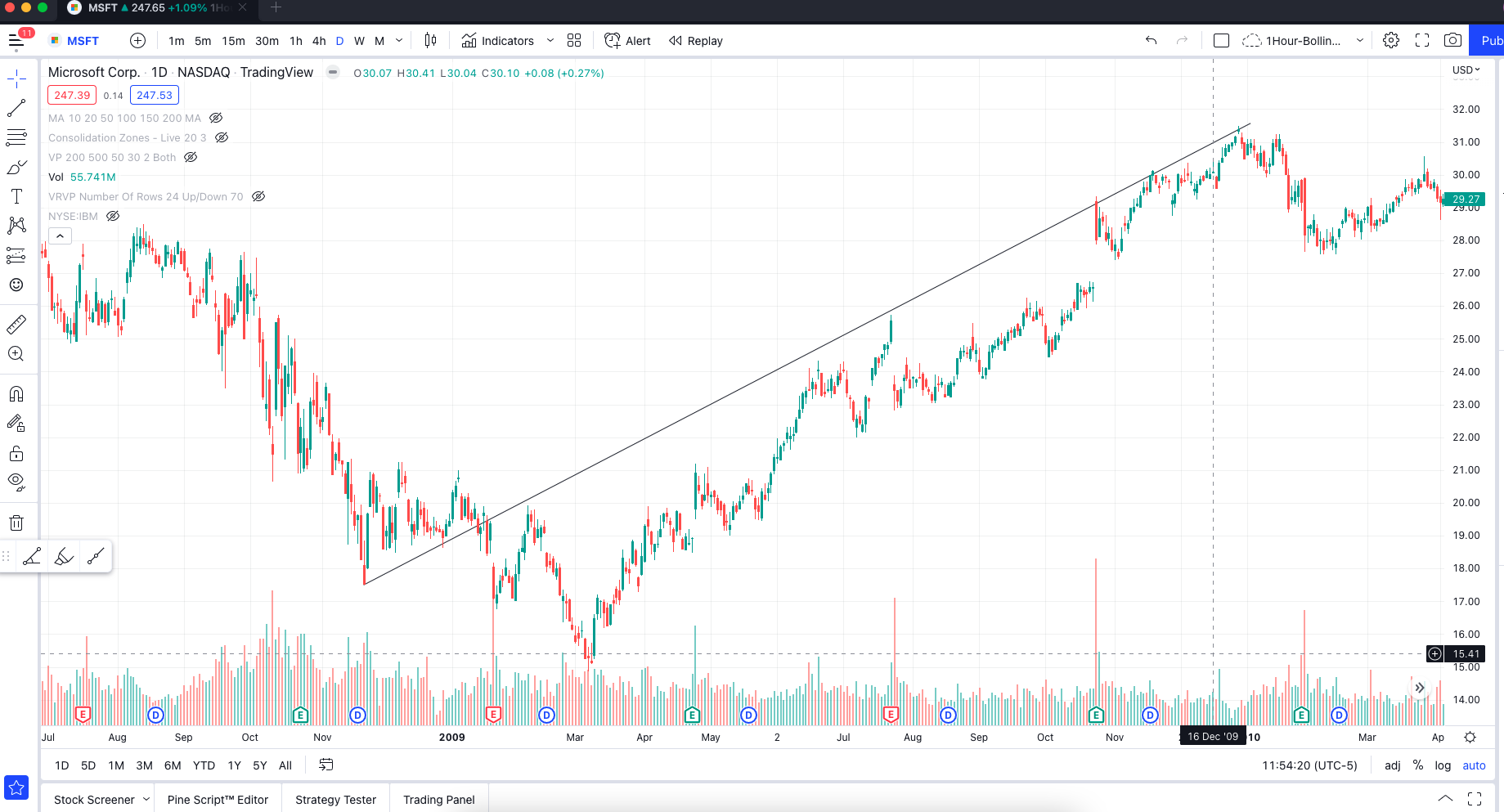Select the W weekly timeframe
Image resolution: width=1504 pixels, height=812 pixels.
tap(359, 41)
